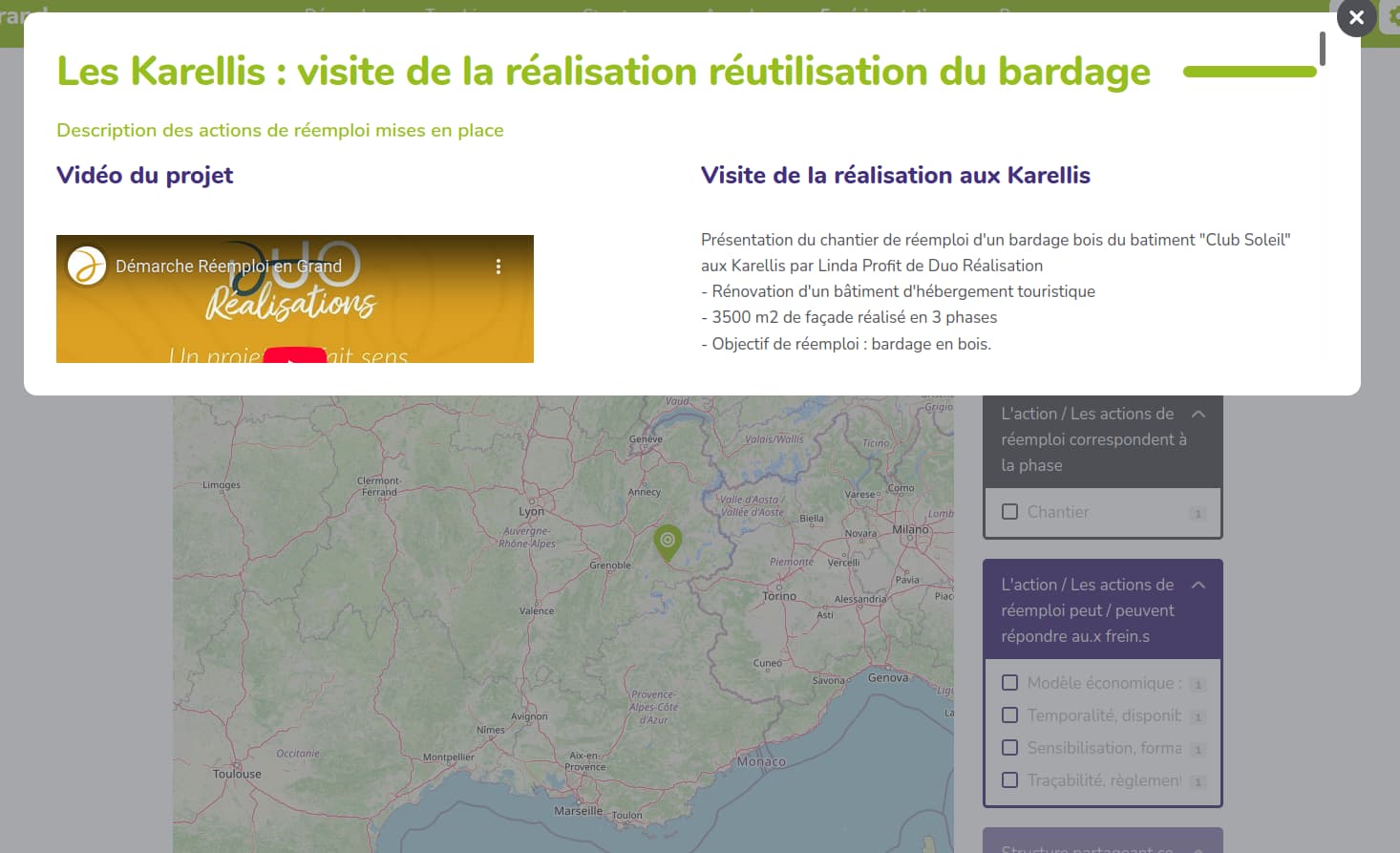Click the YouTube channel logo in the video

click(87, 267)
